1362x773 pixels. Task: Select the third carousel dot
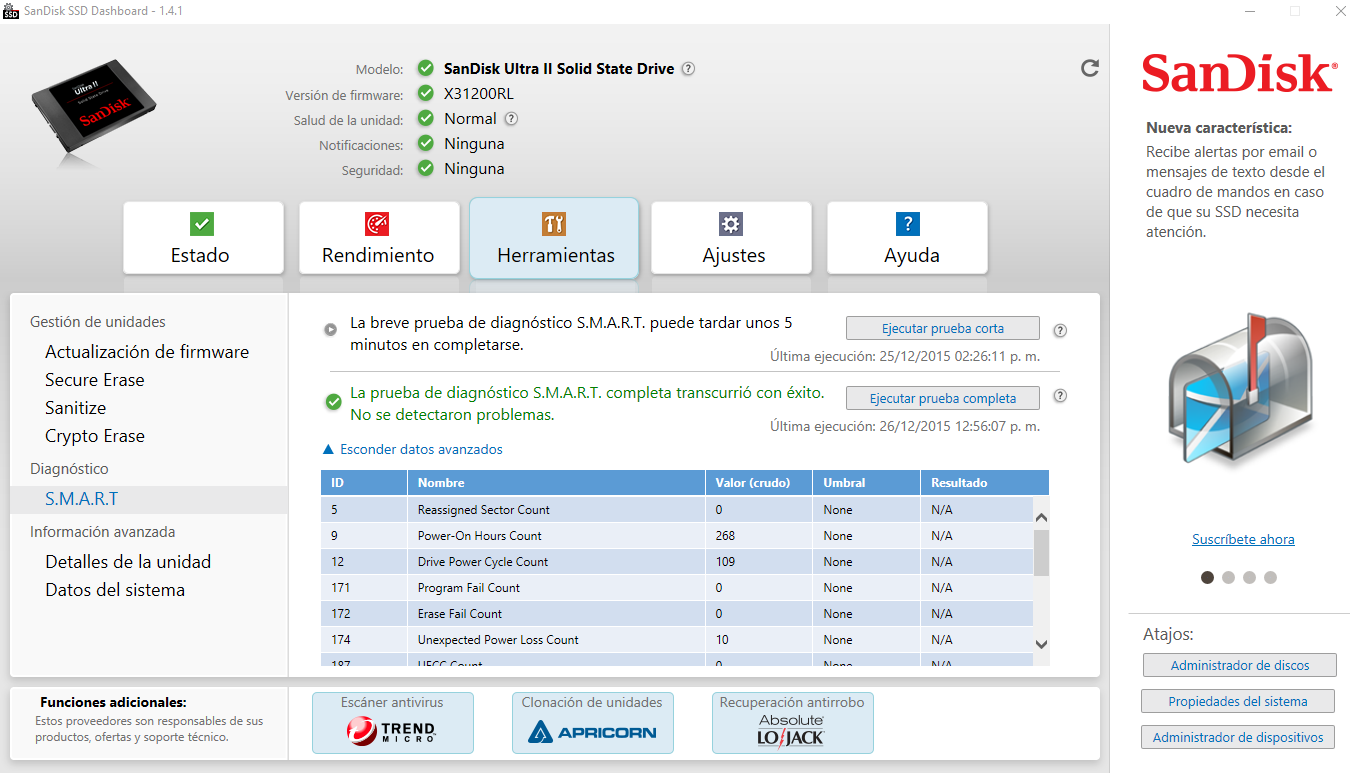(x=1249, y=577)
